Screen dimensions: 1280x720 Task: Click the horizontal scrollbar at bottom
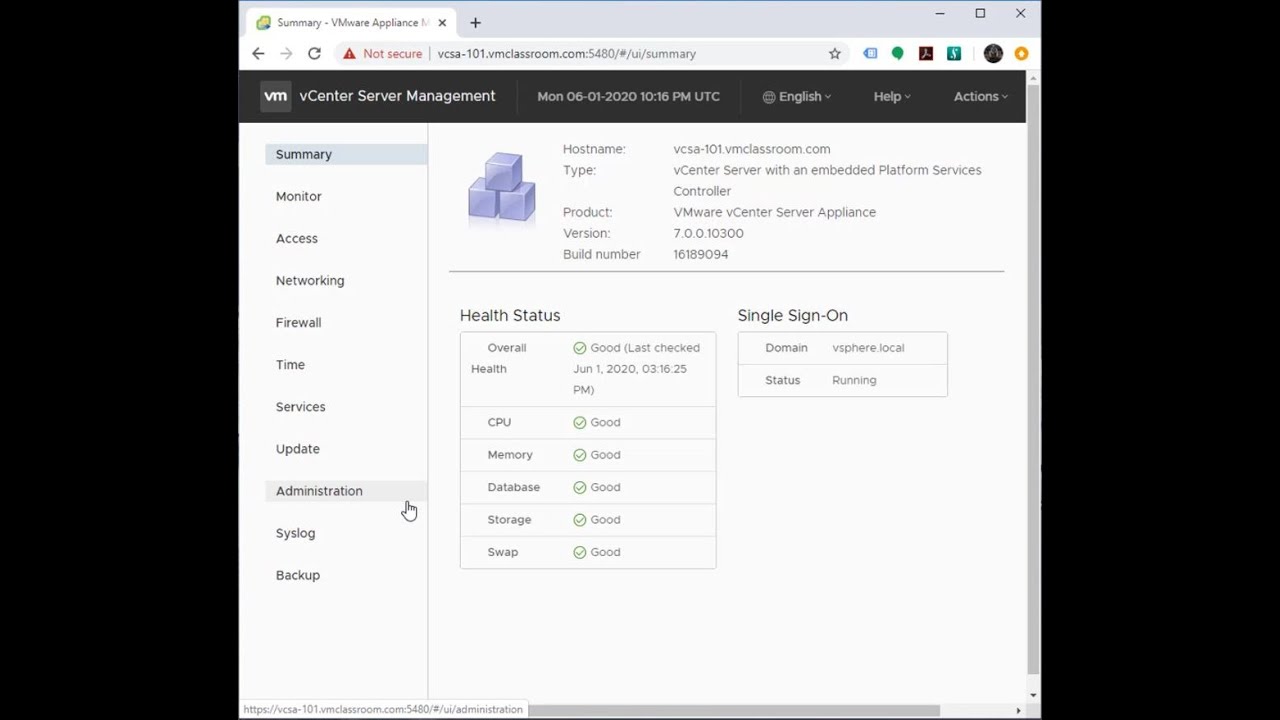click(x=734, y=711)
